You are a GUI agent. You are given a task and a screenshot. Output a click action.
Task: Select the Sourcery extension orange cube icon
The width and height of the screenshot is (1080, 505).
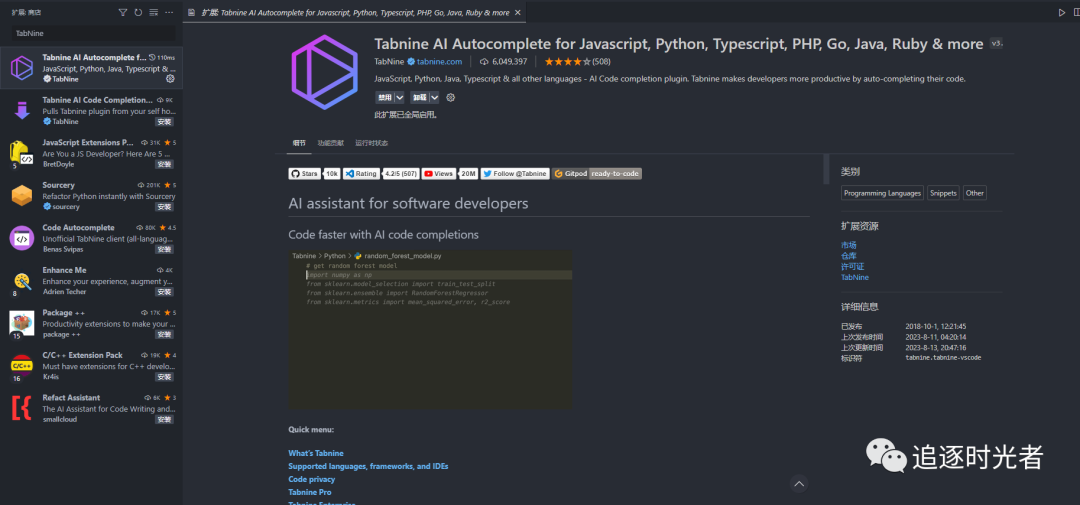pyautogui.click(x=22, y=196)
